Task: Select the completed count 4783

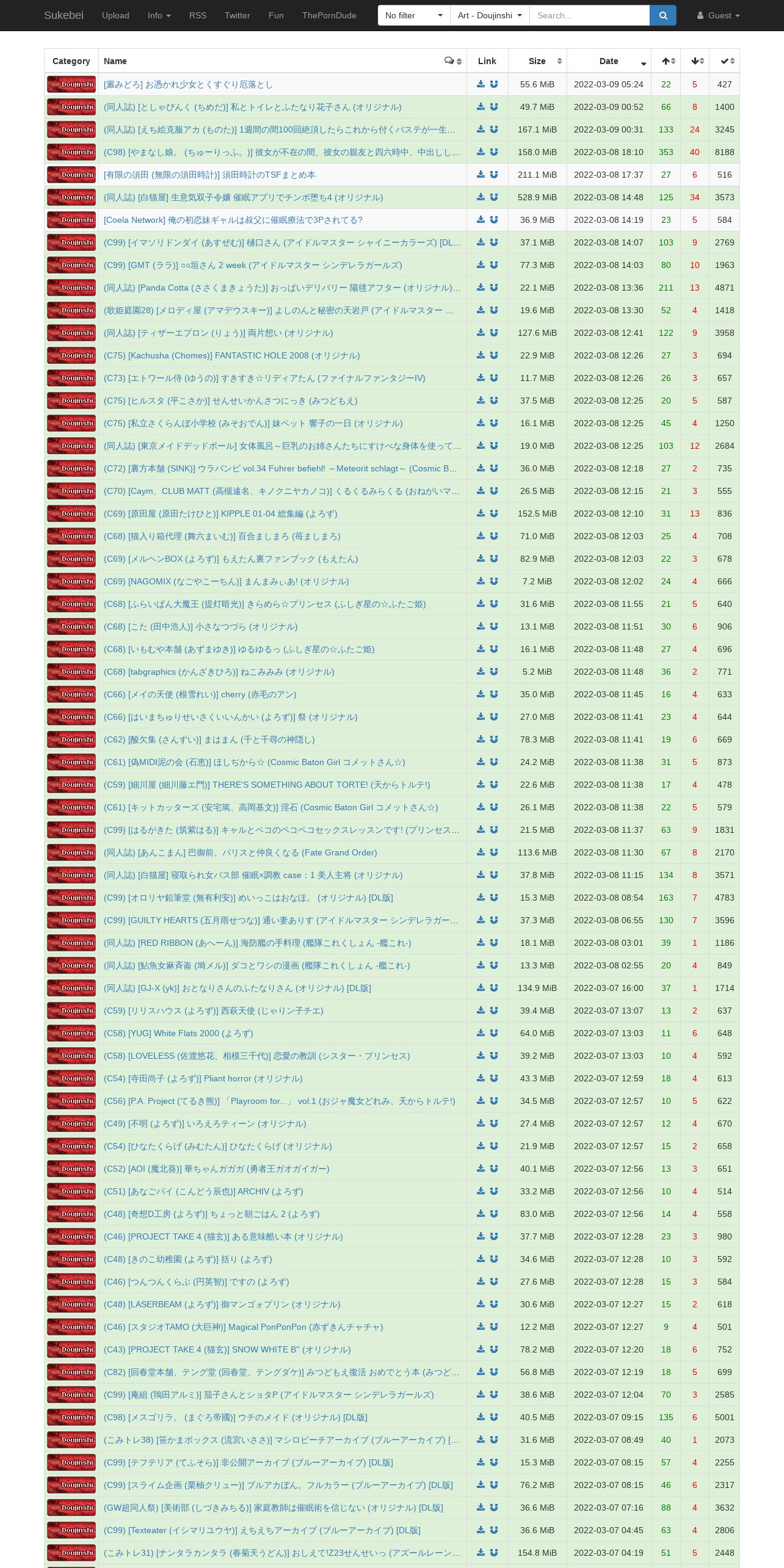Action: click(725, 898)
